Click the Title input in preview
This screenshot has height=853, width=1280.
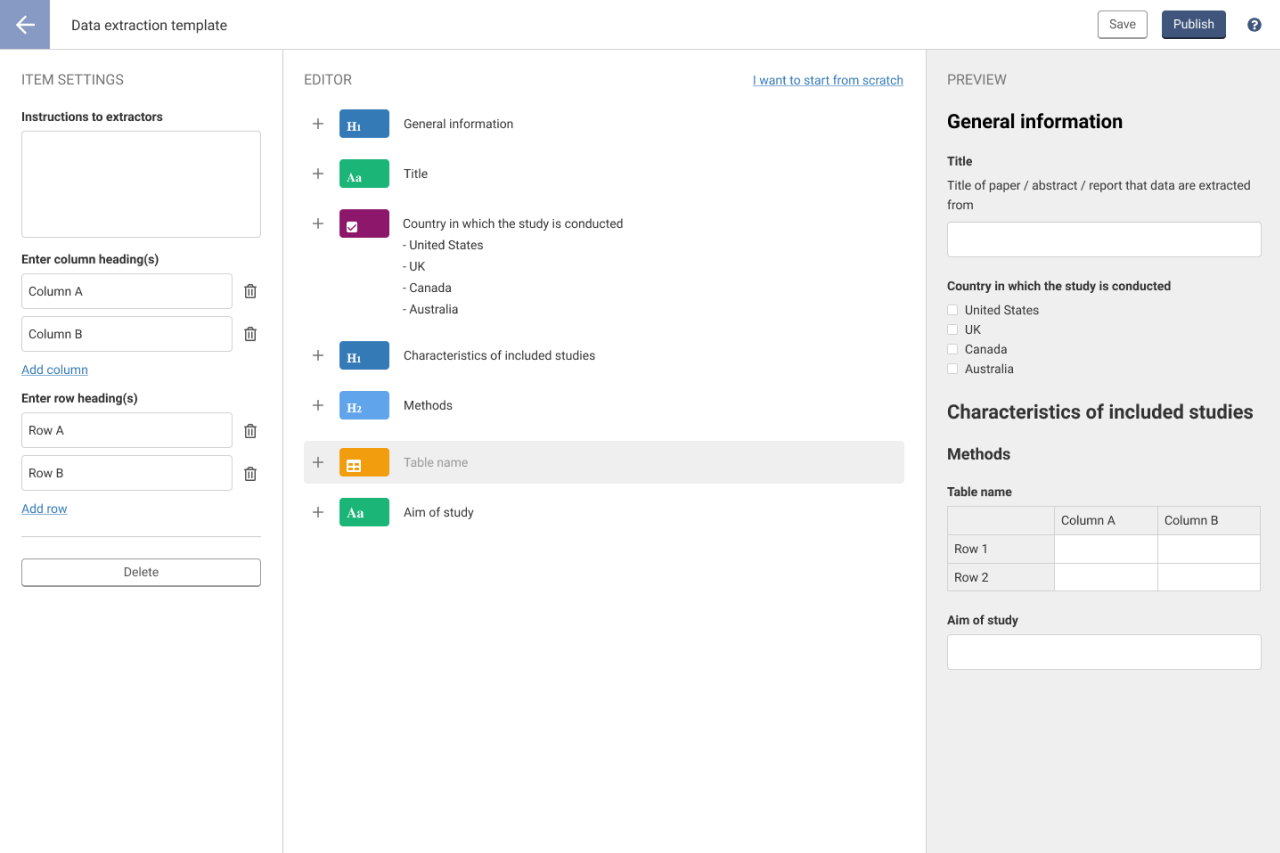click(x=1104, y=240)
